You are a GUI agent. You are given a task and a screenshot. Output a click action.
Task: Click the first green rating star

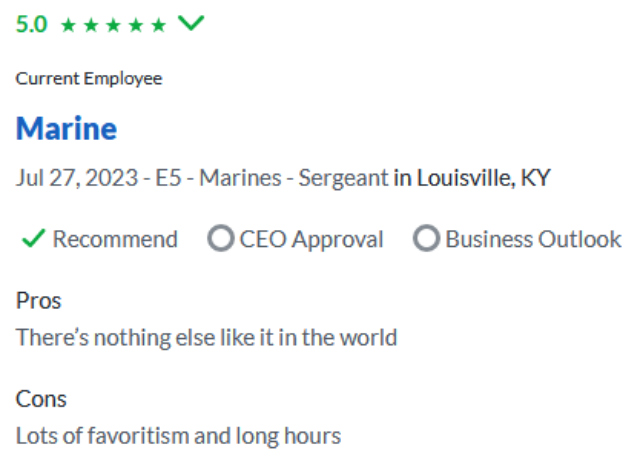(68, 26)
